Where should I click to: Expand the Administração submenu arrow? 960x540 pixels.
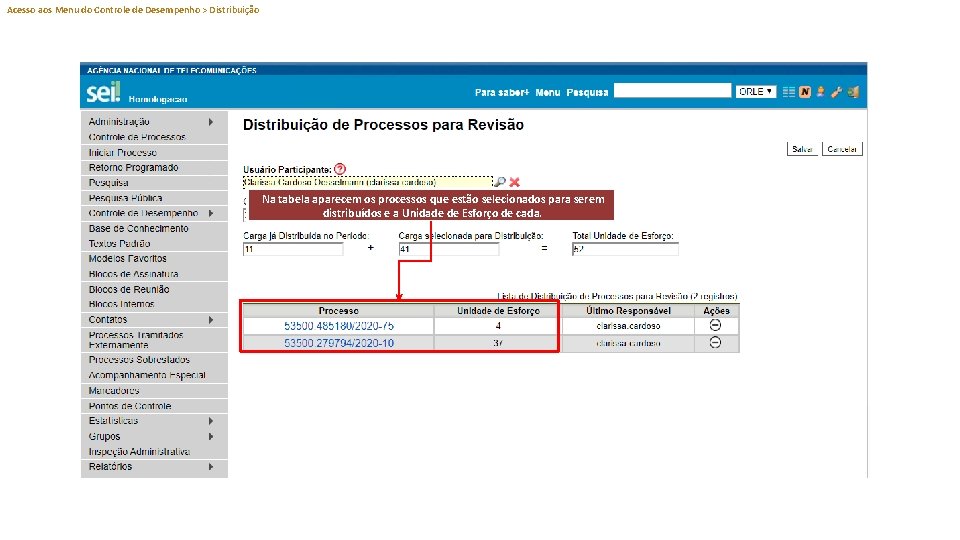(x=211, y=122)
